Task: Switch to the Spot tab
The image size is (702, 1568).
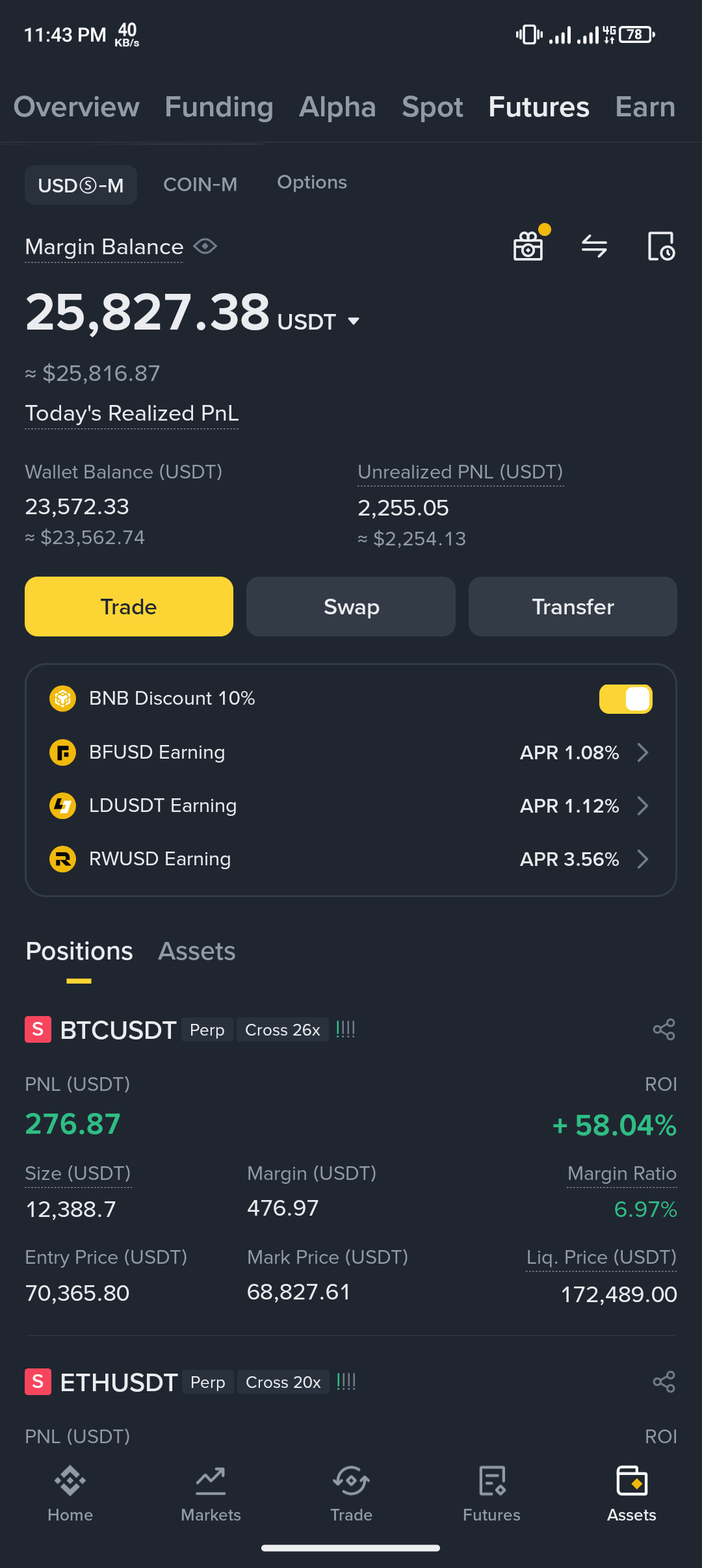Action: (432, 107)
